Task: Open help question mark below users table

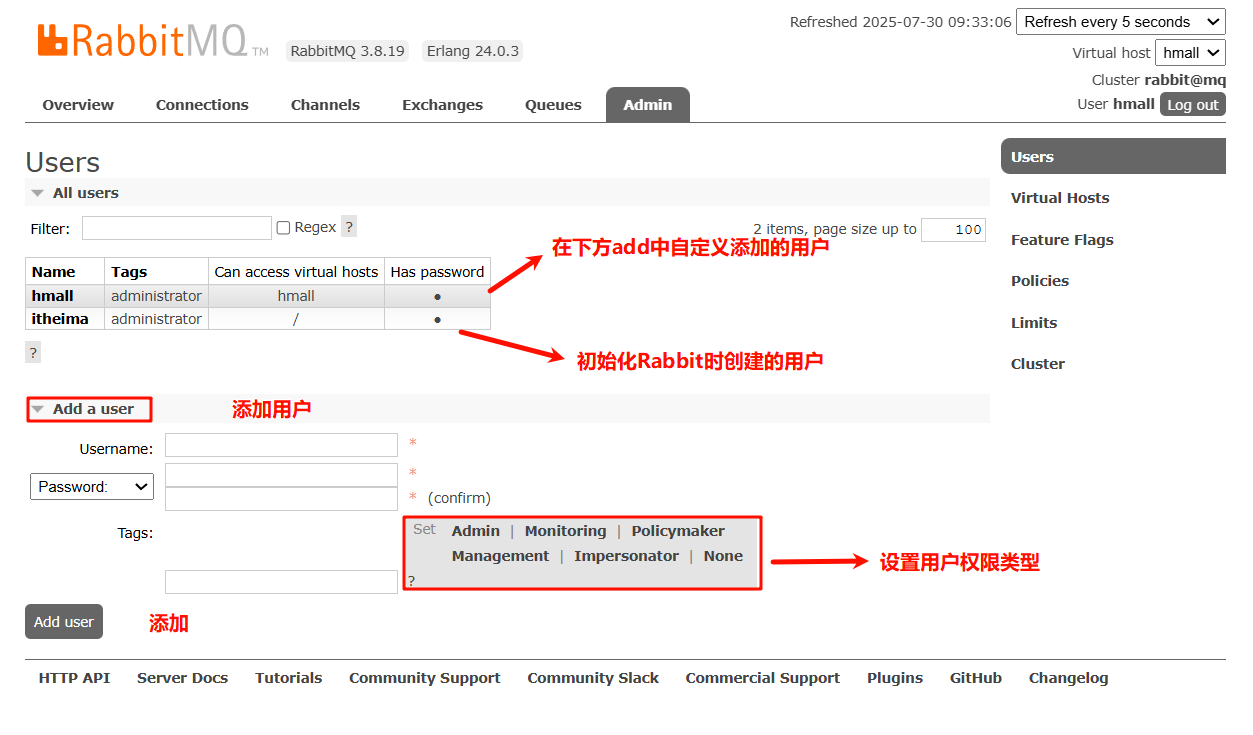Action: [x=33, y=352]
